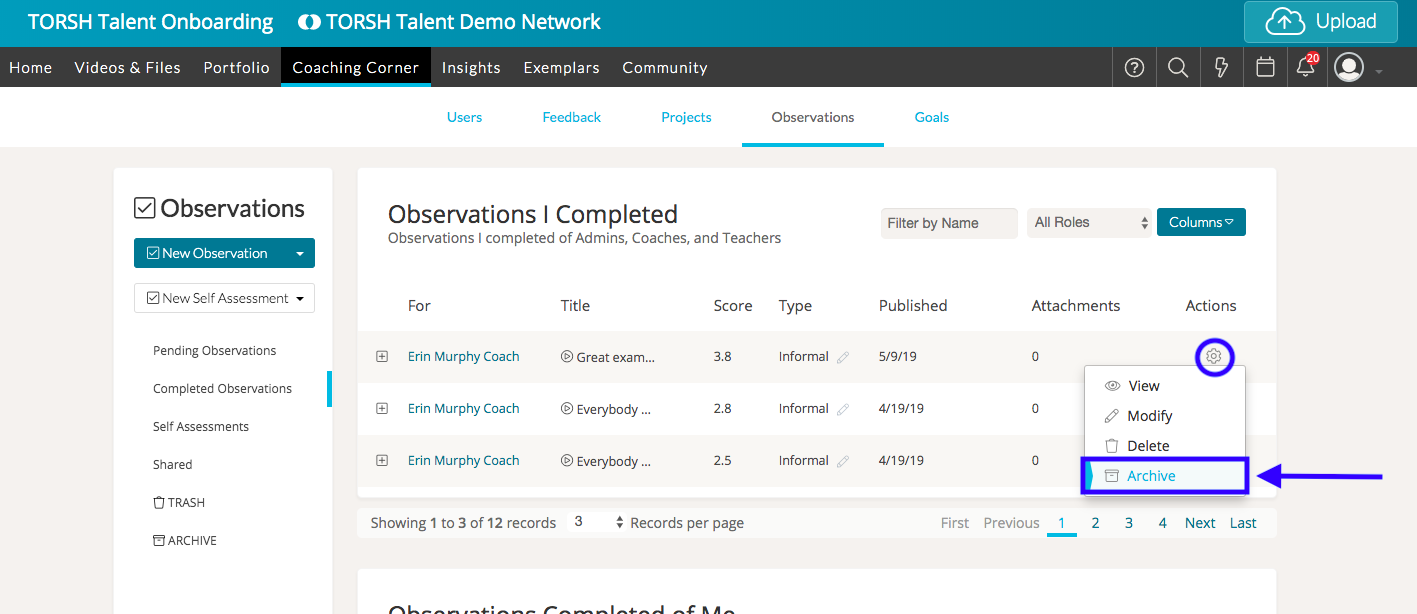Click pencil icon beside 5/9/19 Informal type
1417x614 pixels.
pyautogui.click(x=843, y=357)
